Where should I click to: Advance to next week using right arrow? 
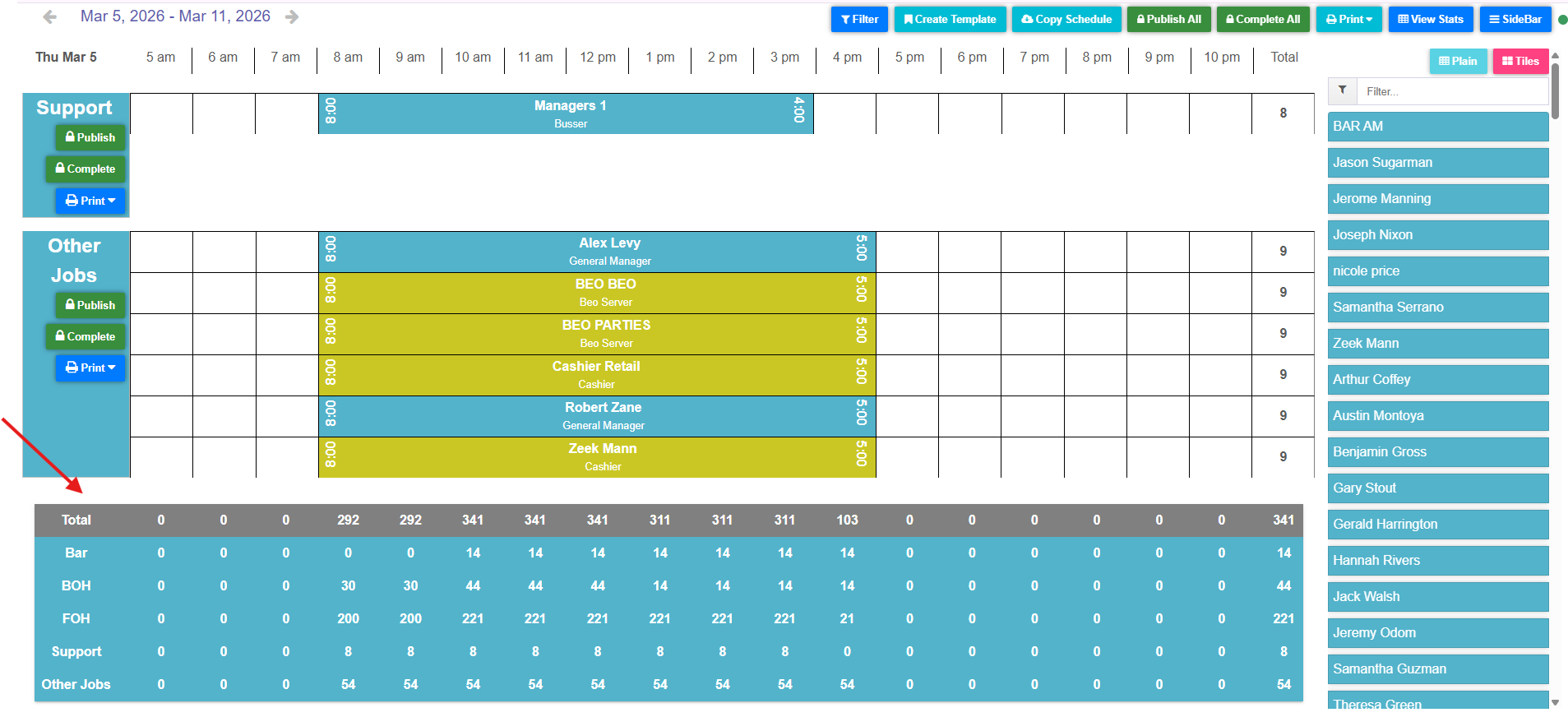click(x=292, y=17)
